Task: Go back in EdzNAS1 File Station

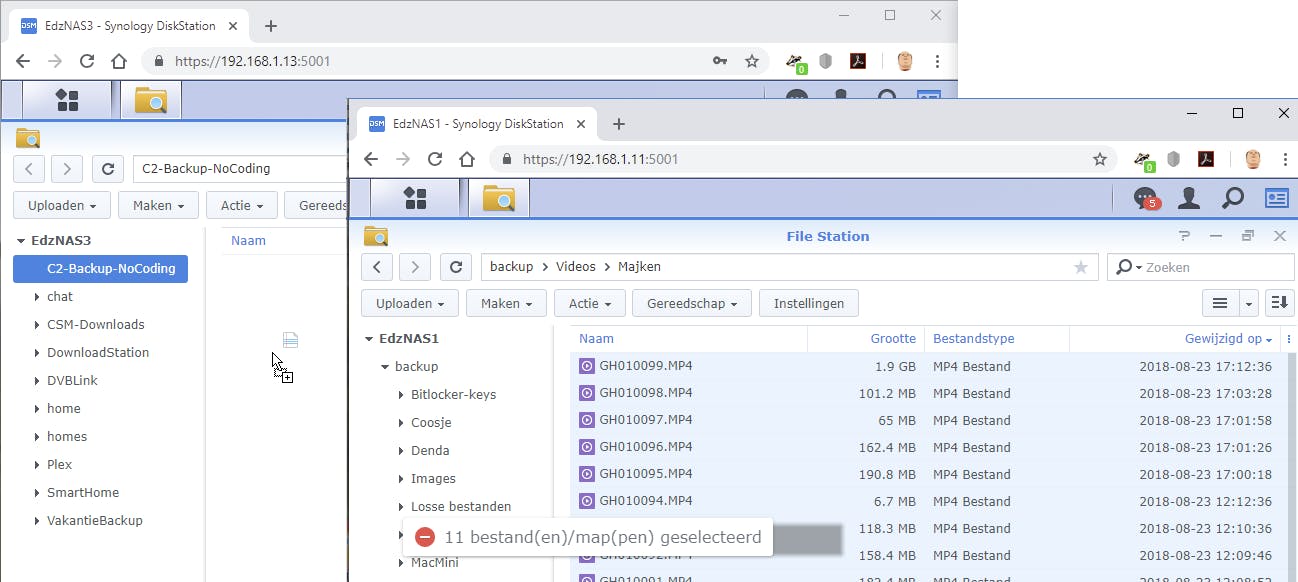Action: [x=376, y=267]
